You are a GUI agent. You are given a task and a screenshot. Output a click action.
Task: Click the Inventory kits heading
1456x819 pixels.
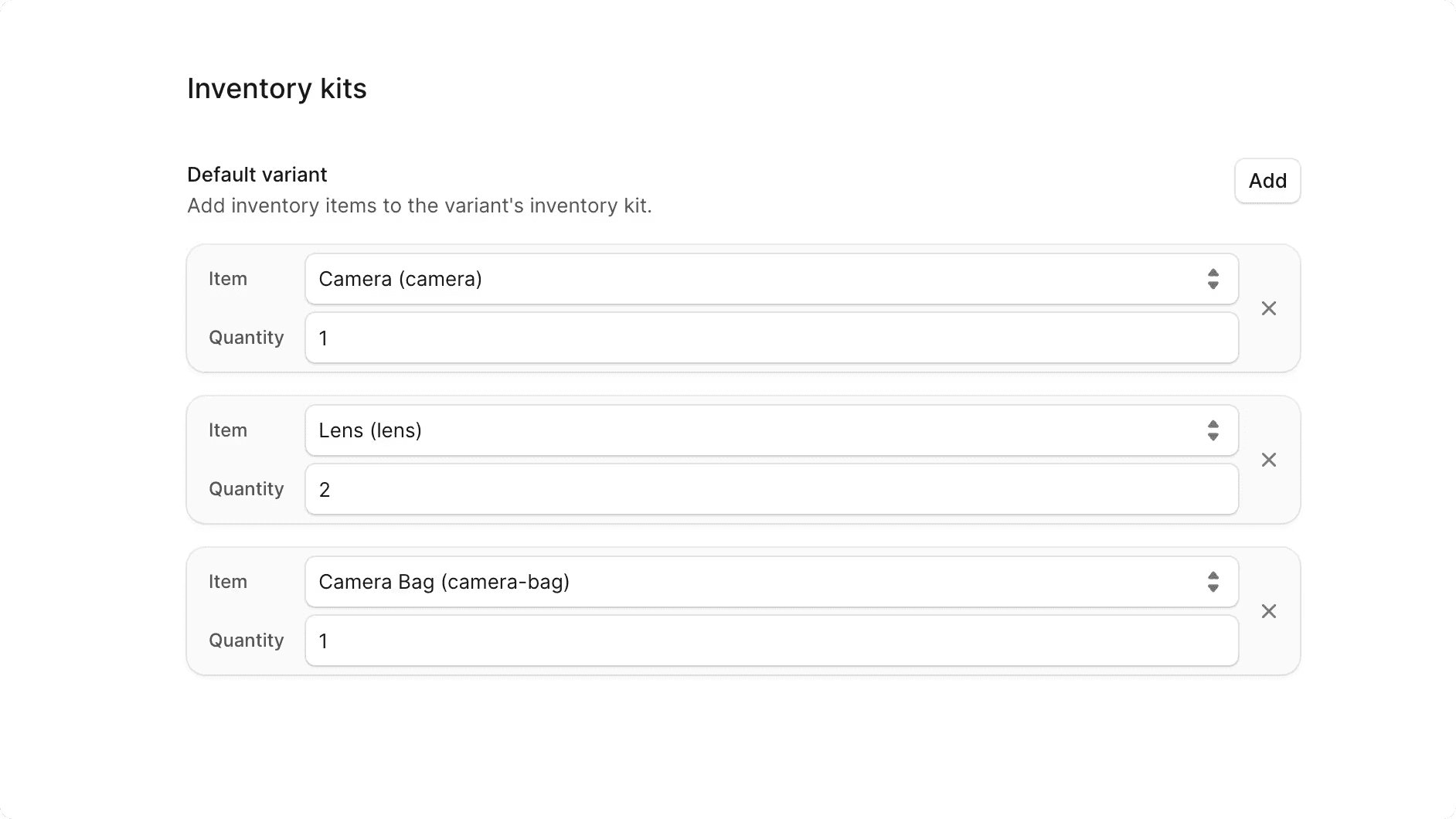point(276,88)
